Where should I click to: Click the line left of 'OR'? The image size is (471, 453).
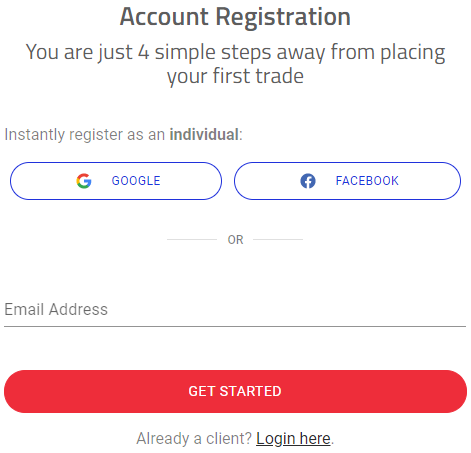click(192, 239)
